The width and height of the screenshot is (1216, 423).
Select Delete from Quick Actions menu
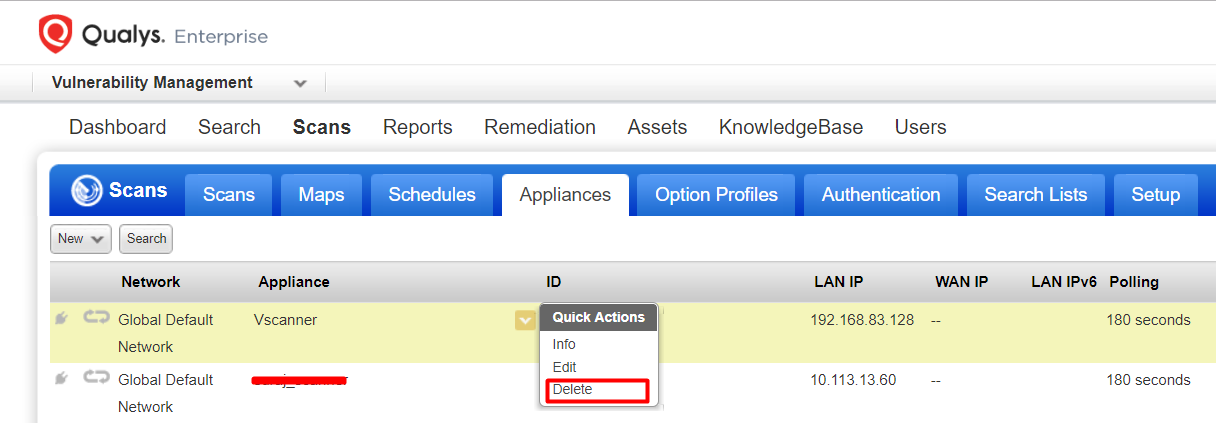[573, 390]
